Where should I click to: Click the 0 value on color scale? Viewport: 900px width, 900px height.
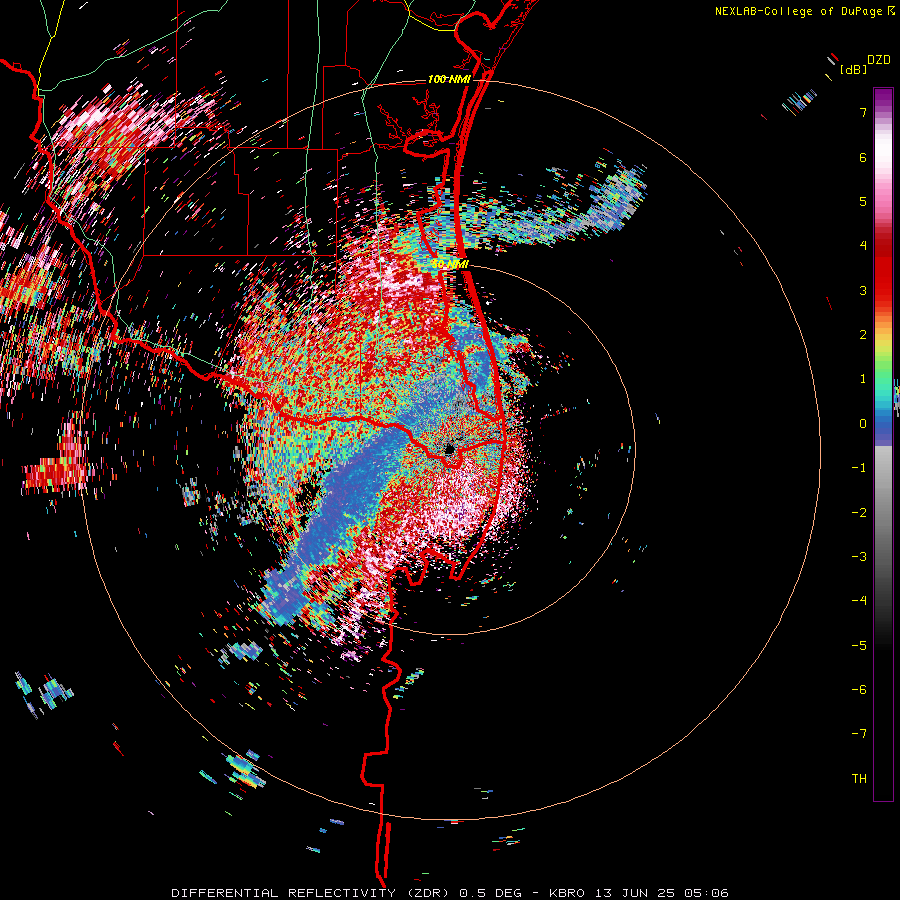(863, 424)
